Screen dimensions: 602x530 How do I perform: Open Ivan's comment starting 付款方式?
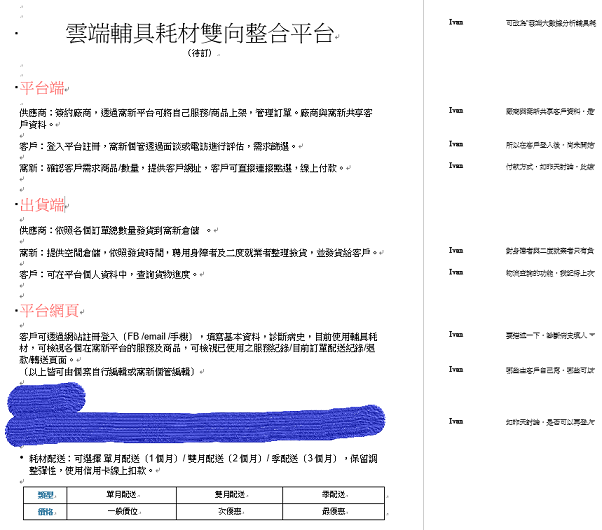pos(550,167)
